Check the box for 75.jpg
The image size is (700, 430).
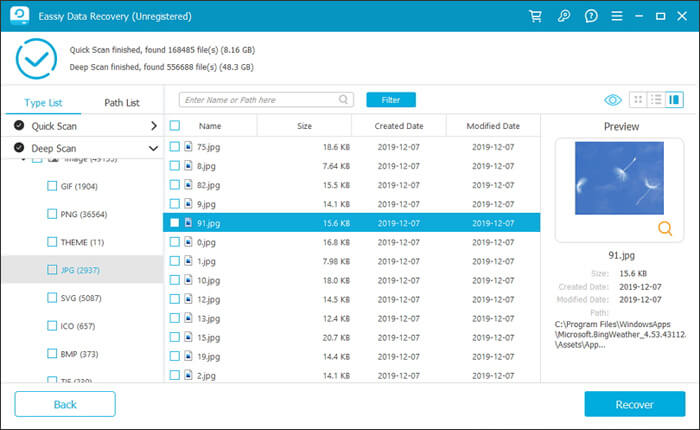pos(175,147)
